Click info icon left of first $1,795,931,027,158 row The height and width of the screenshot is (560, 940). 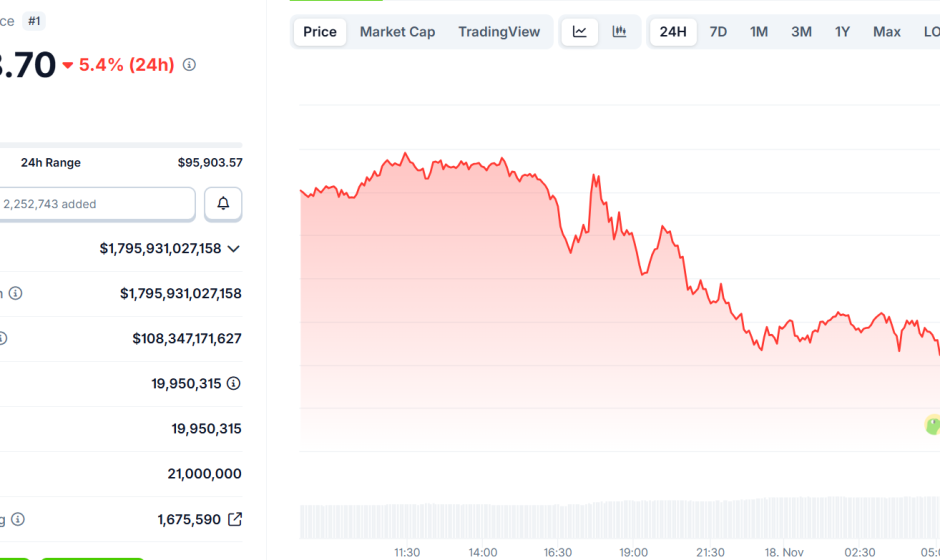[16, 293]
